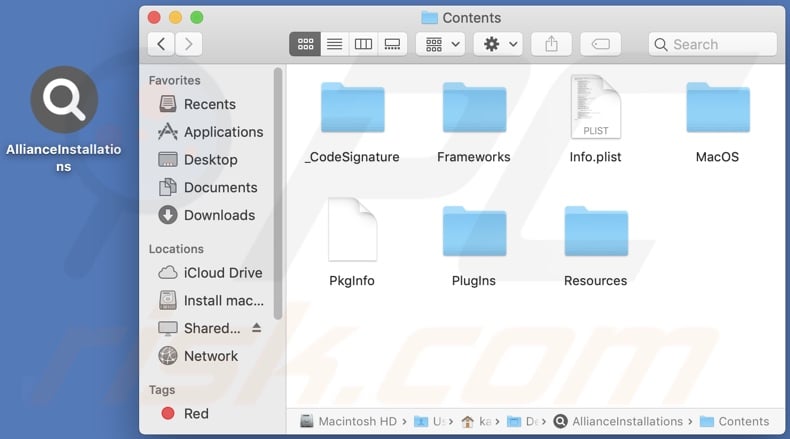Open the group-by arrangement dropdown
Viewport: 790px width, 439px height.
click(440, 44)
